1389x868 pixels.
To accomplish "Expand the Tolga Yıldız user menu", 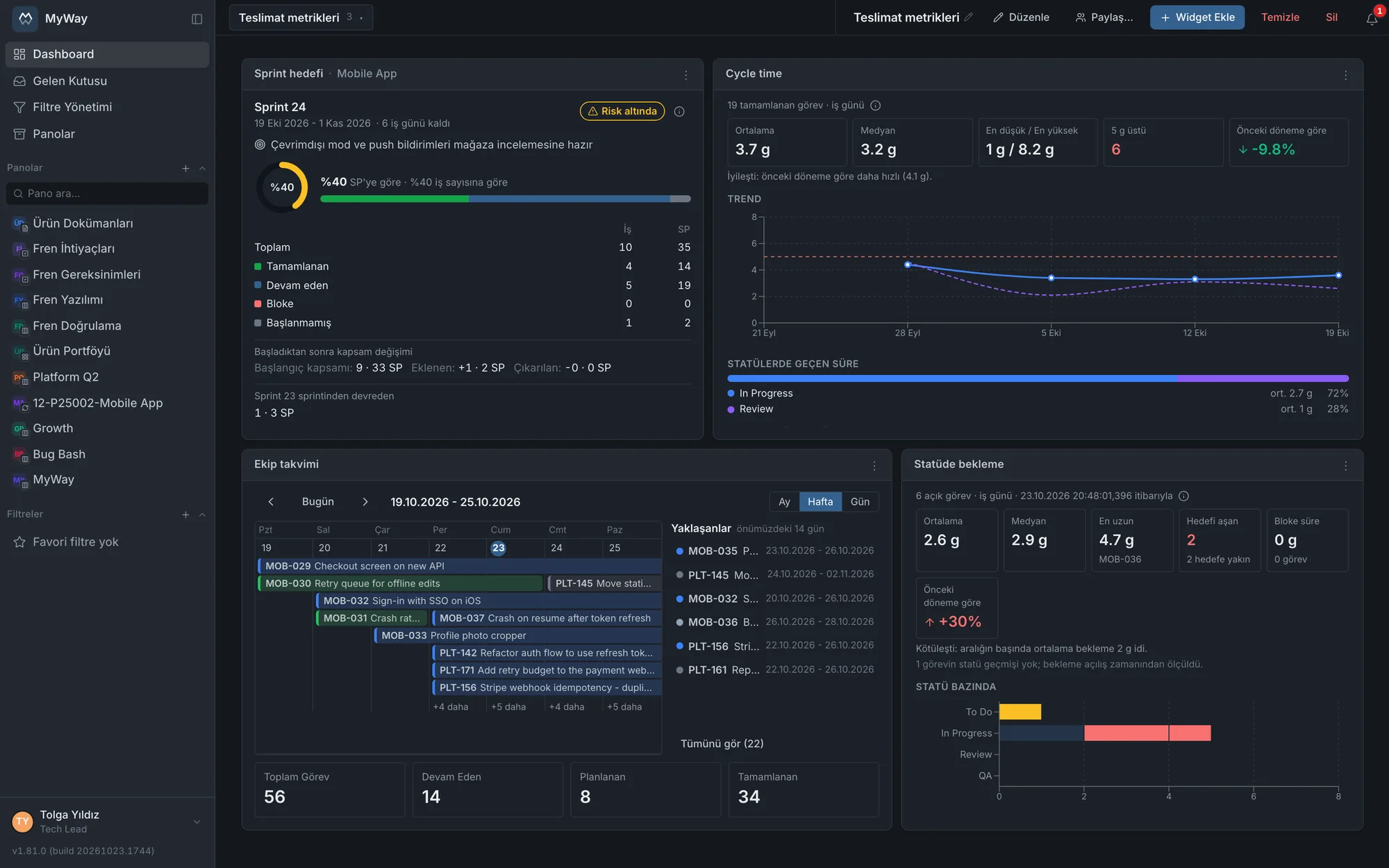I will pos(197,822).
